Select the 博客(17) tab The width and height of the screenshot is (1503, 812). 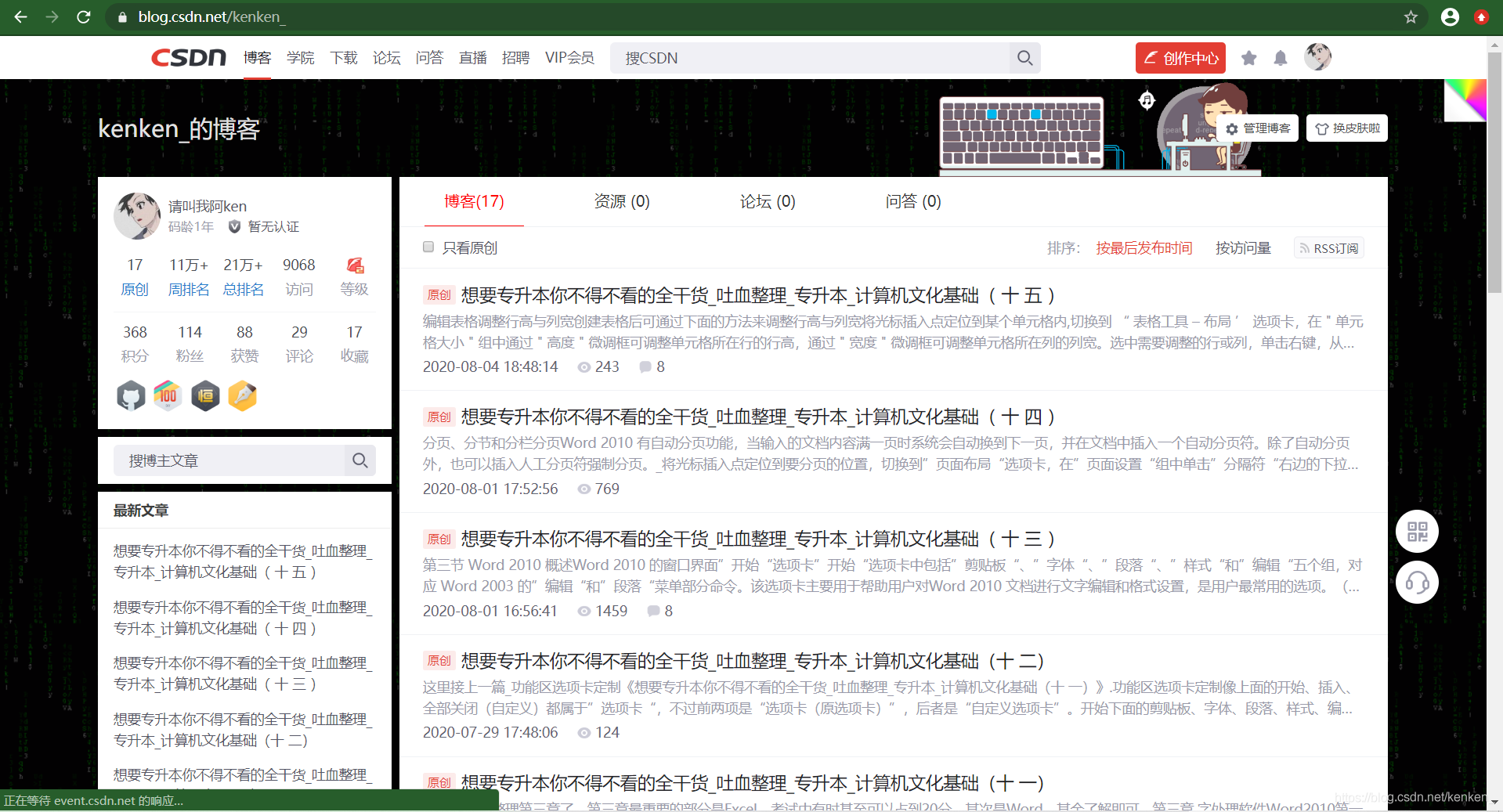pos(474,201)
